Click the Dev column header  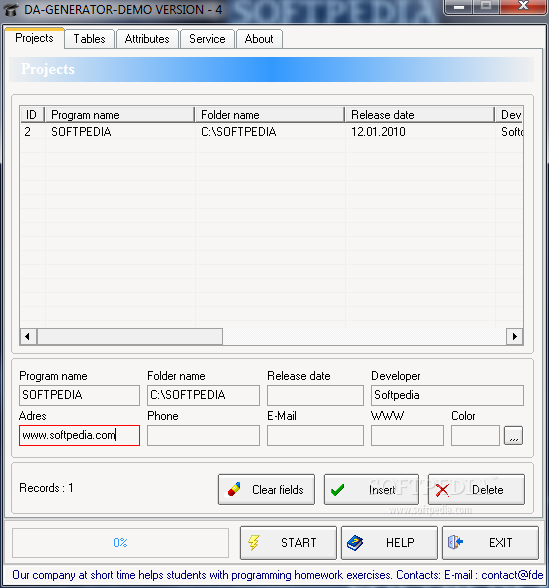[x=509, y=114]
